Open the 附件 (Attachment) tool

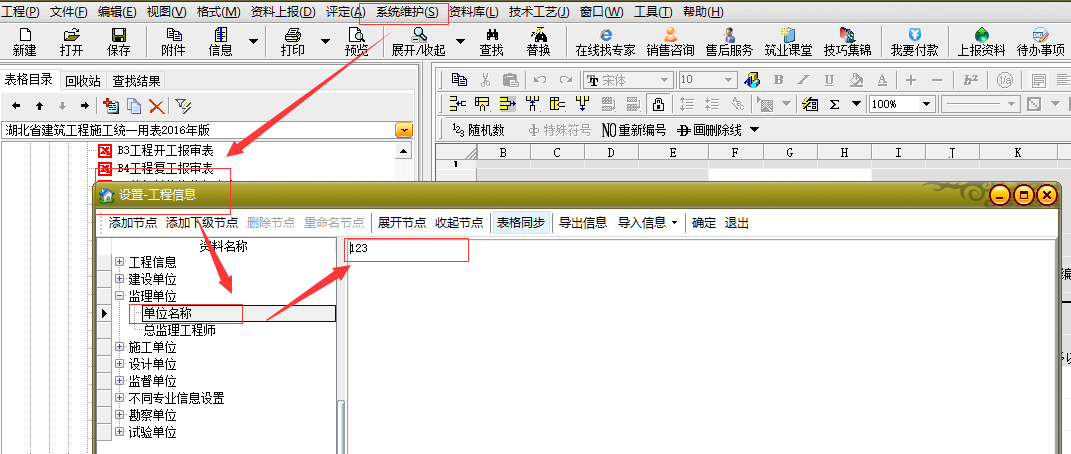173,41
